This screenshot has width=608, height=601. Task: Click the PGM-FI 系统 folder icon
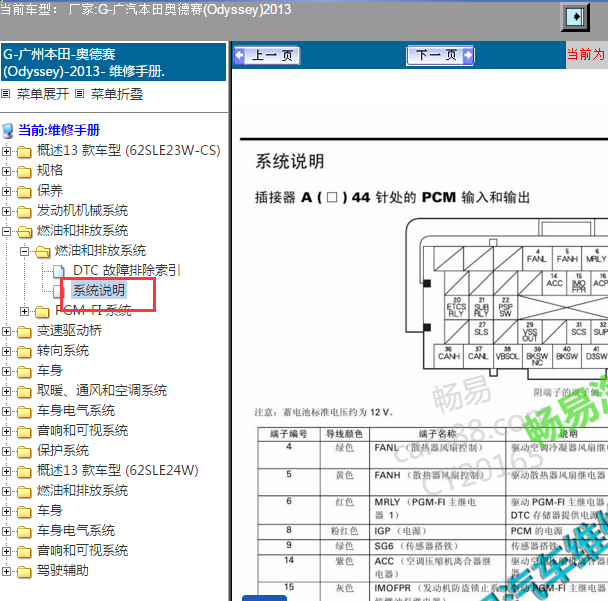[42, 311]
